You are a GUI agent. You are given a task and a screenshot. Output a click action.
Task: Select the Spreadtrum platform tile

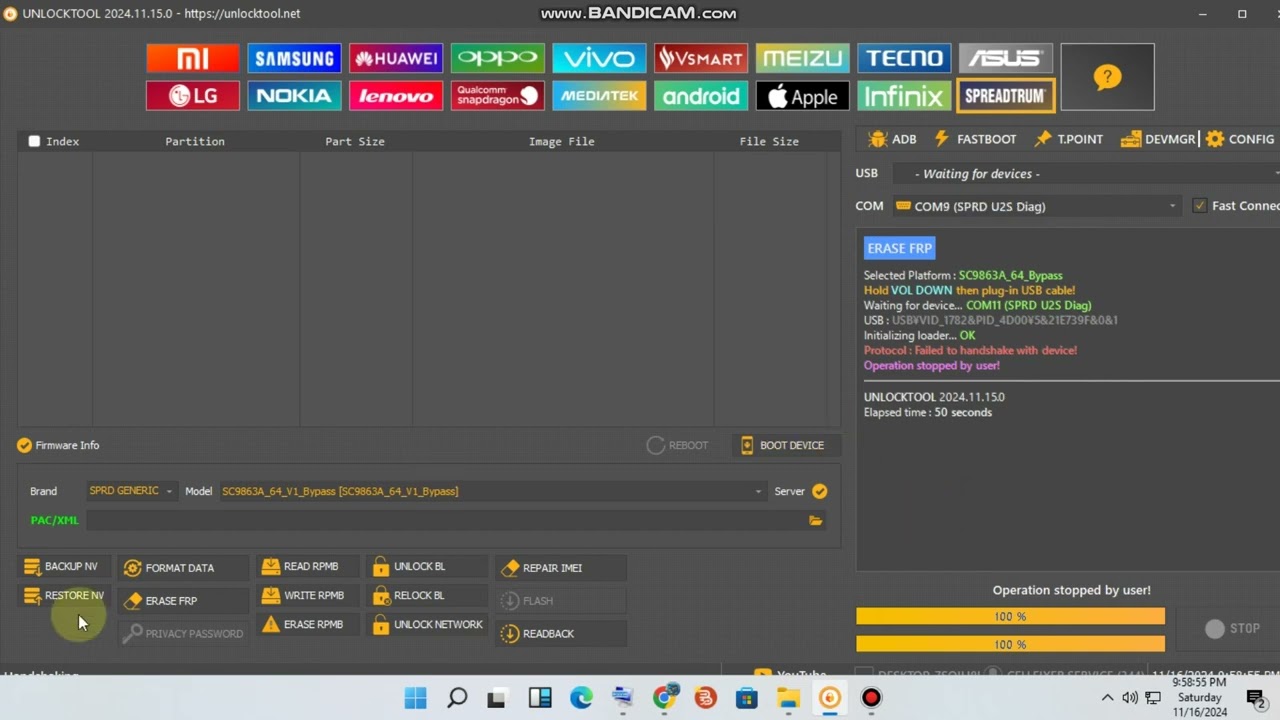coord(1006,96)
